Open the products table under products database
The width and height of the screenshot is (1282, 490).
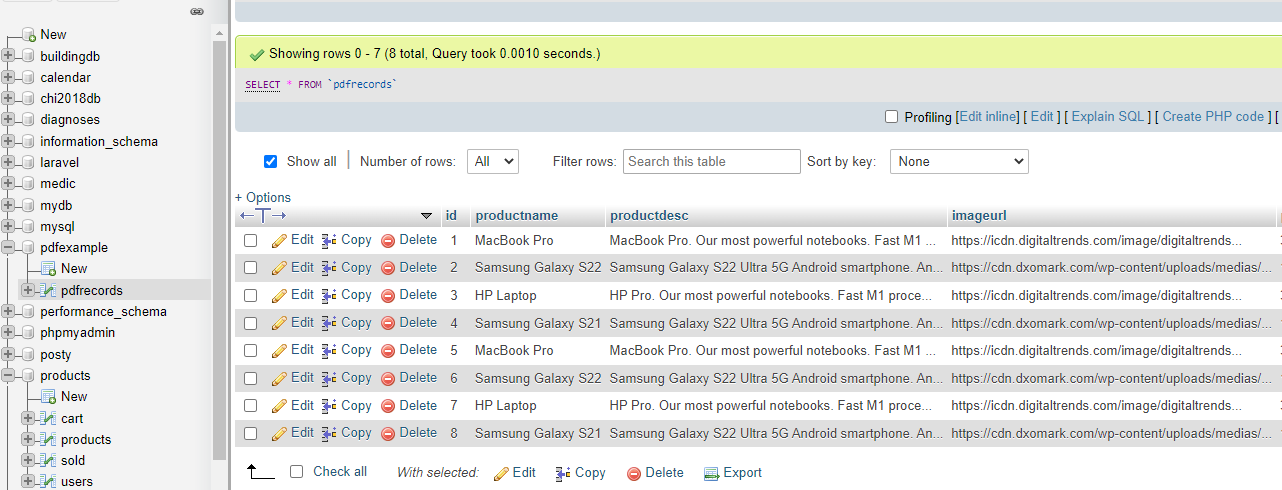[x=86, y=439]
